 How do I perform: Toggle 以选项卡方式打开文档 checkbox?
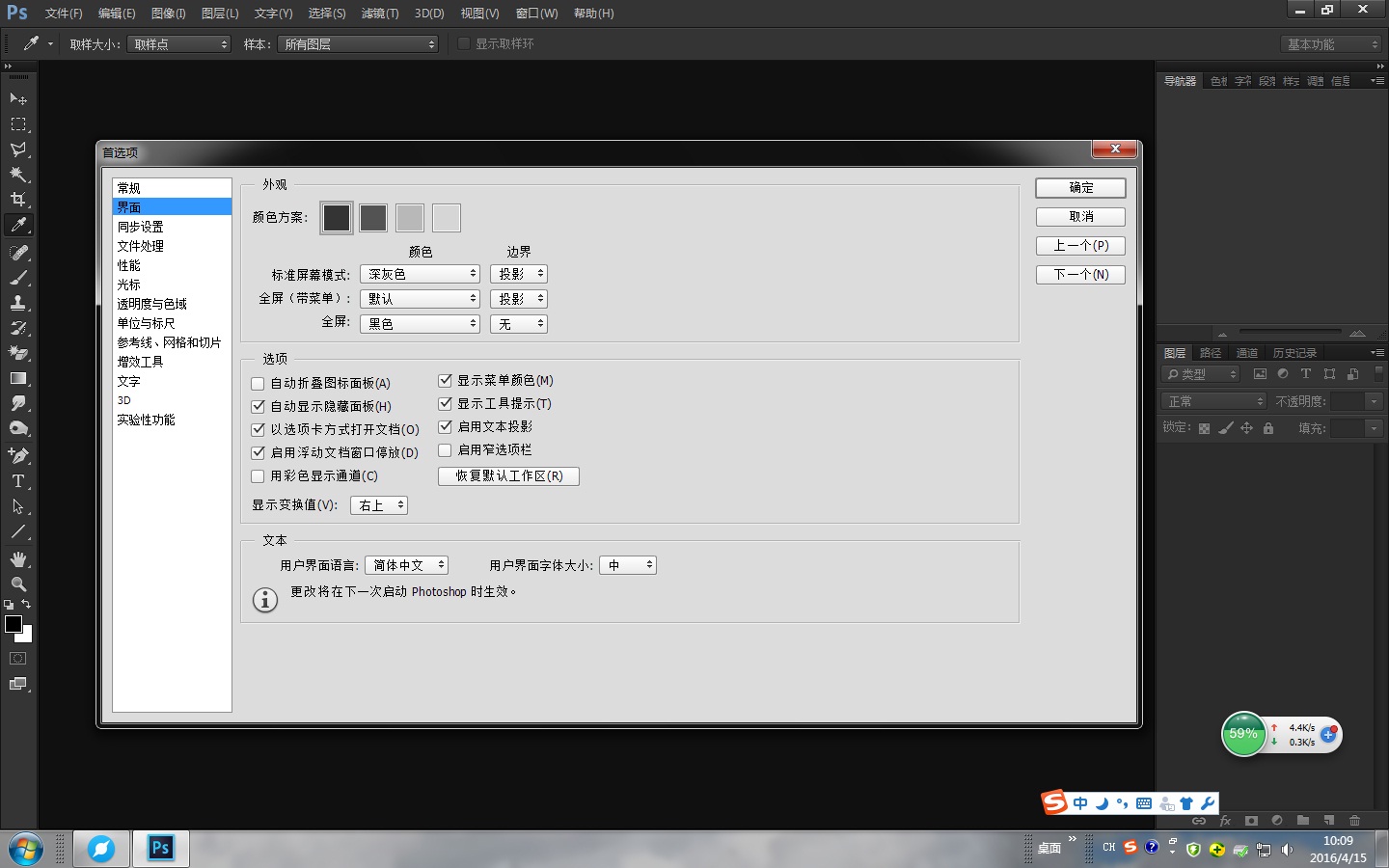(x=258, y=430)
